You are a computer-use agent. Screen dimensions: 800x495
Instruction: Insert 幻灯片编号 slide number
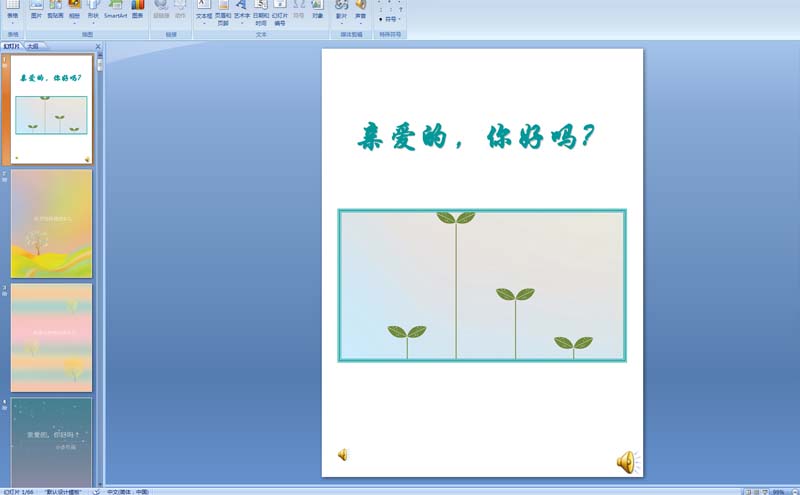point(280,12)
